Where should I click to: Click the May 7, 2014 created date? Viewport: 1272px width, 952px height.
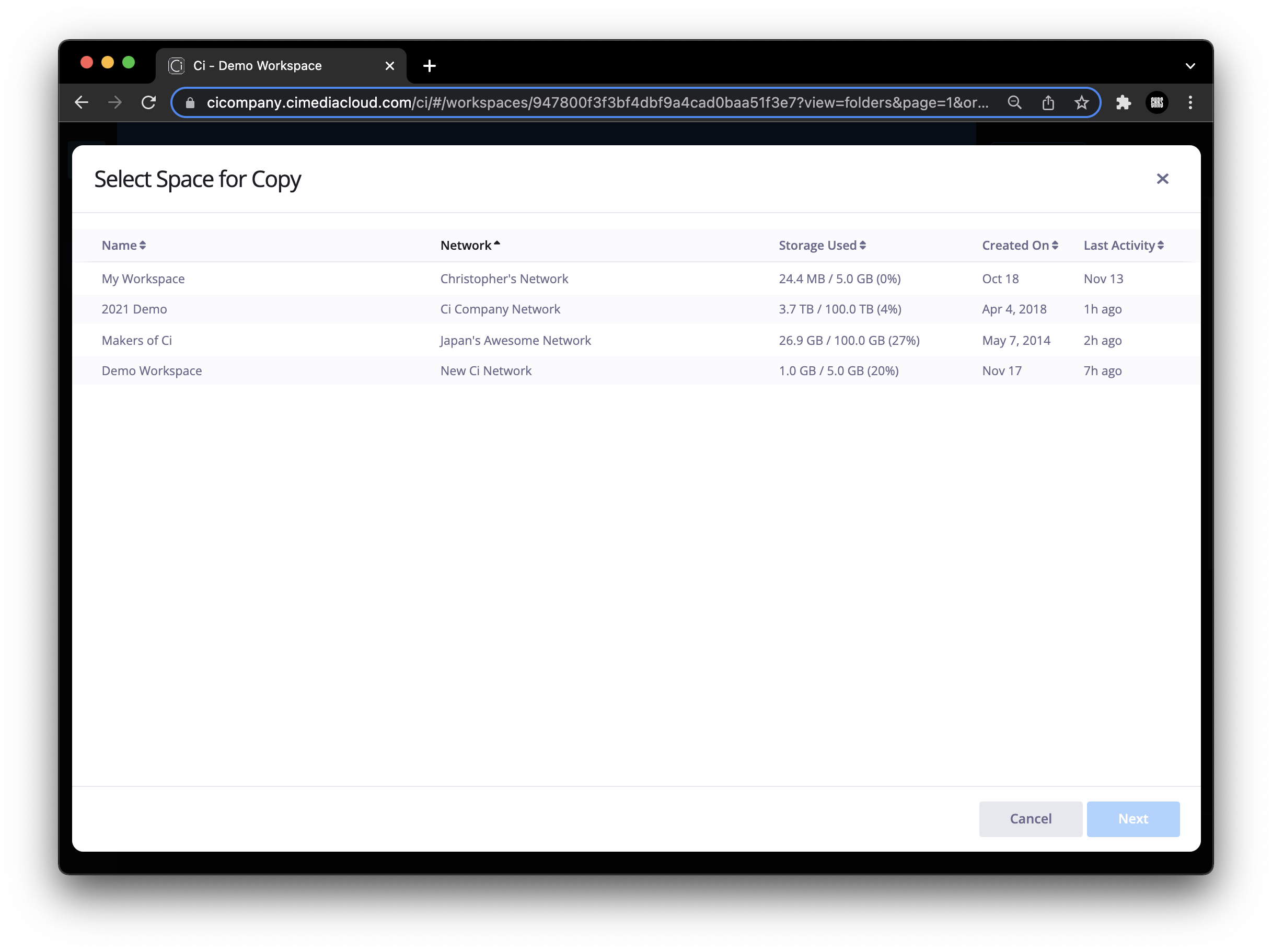1016,340
